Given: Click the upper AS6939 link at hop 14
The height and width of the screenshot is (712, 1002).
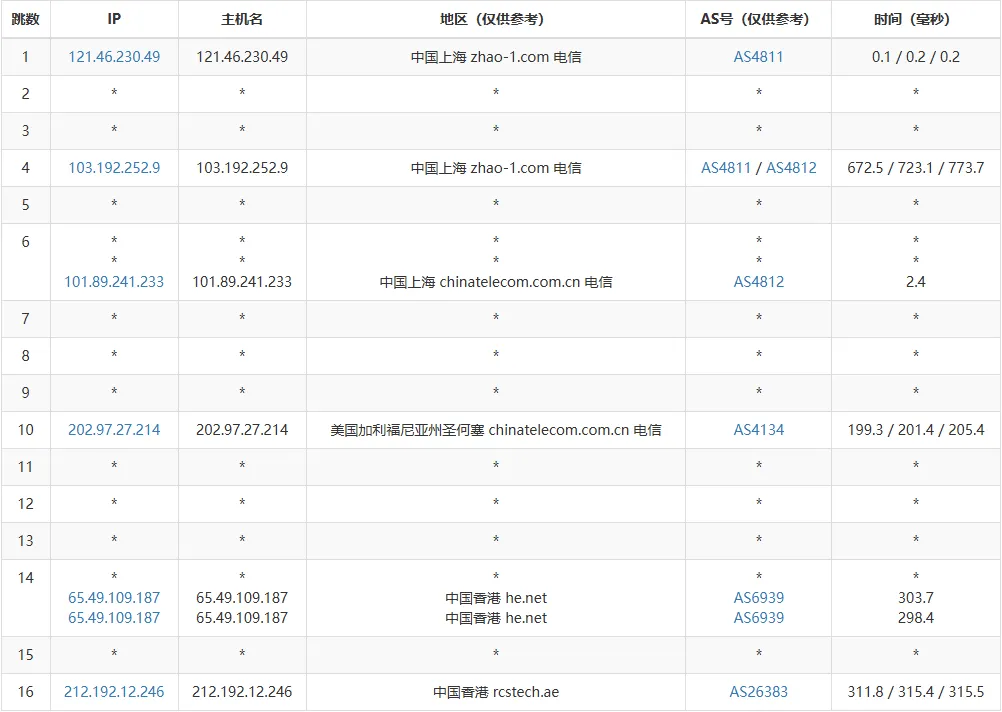Looking at the screenshot, I should pos(757,597).
